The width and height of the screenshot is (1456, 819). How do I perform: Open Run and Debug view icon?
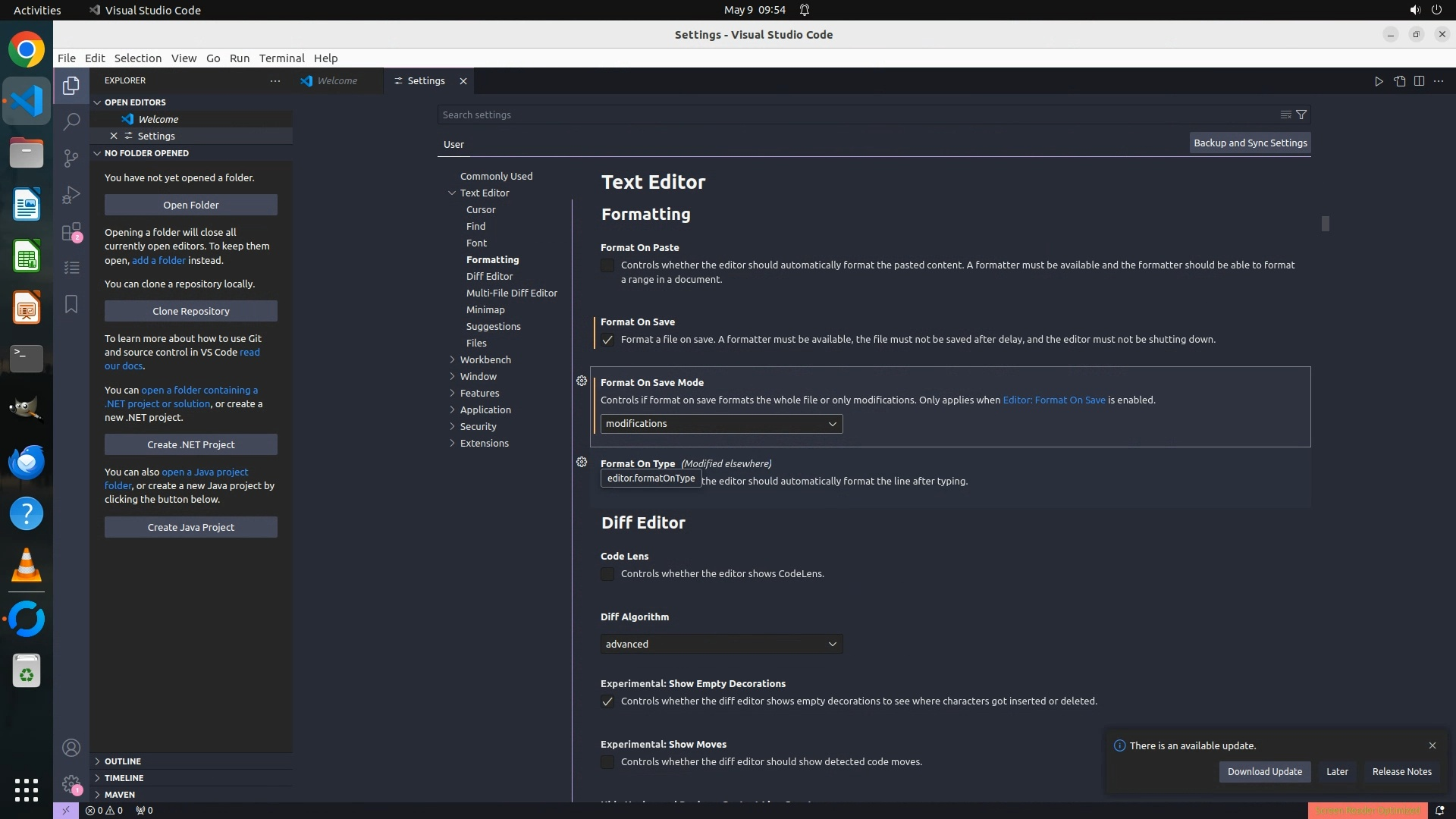(71, 195)
